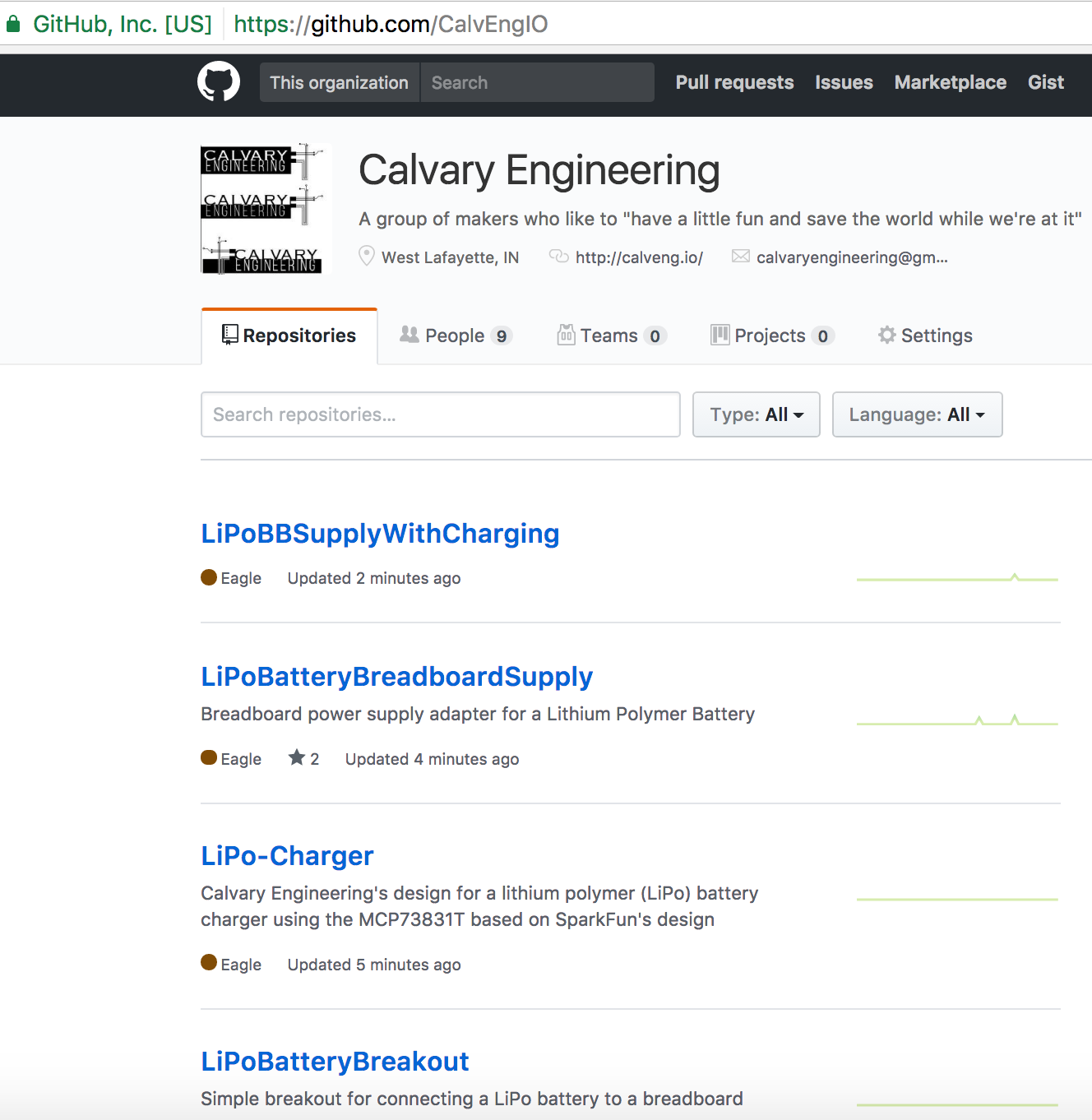This screenshot has height=1120, width=1092.
Task: Click the activity graph for LiPo-Charger
Action: [957, 899]
